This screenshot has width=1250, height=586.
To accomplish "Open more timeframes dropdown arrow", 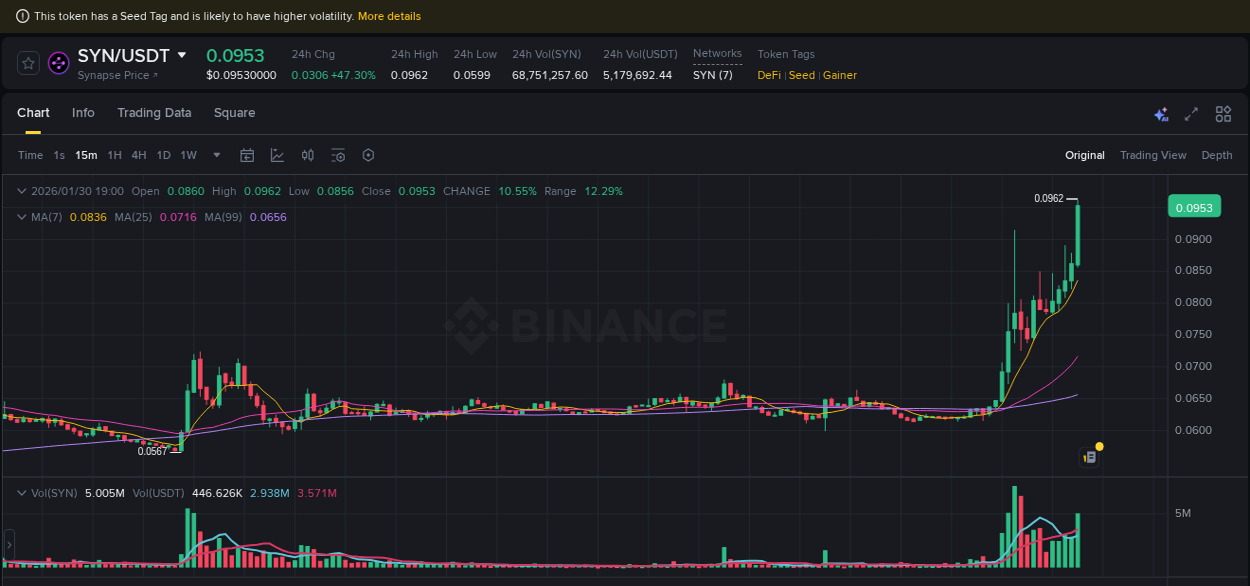I will click(216, 155).
